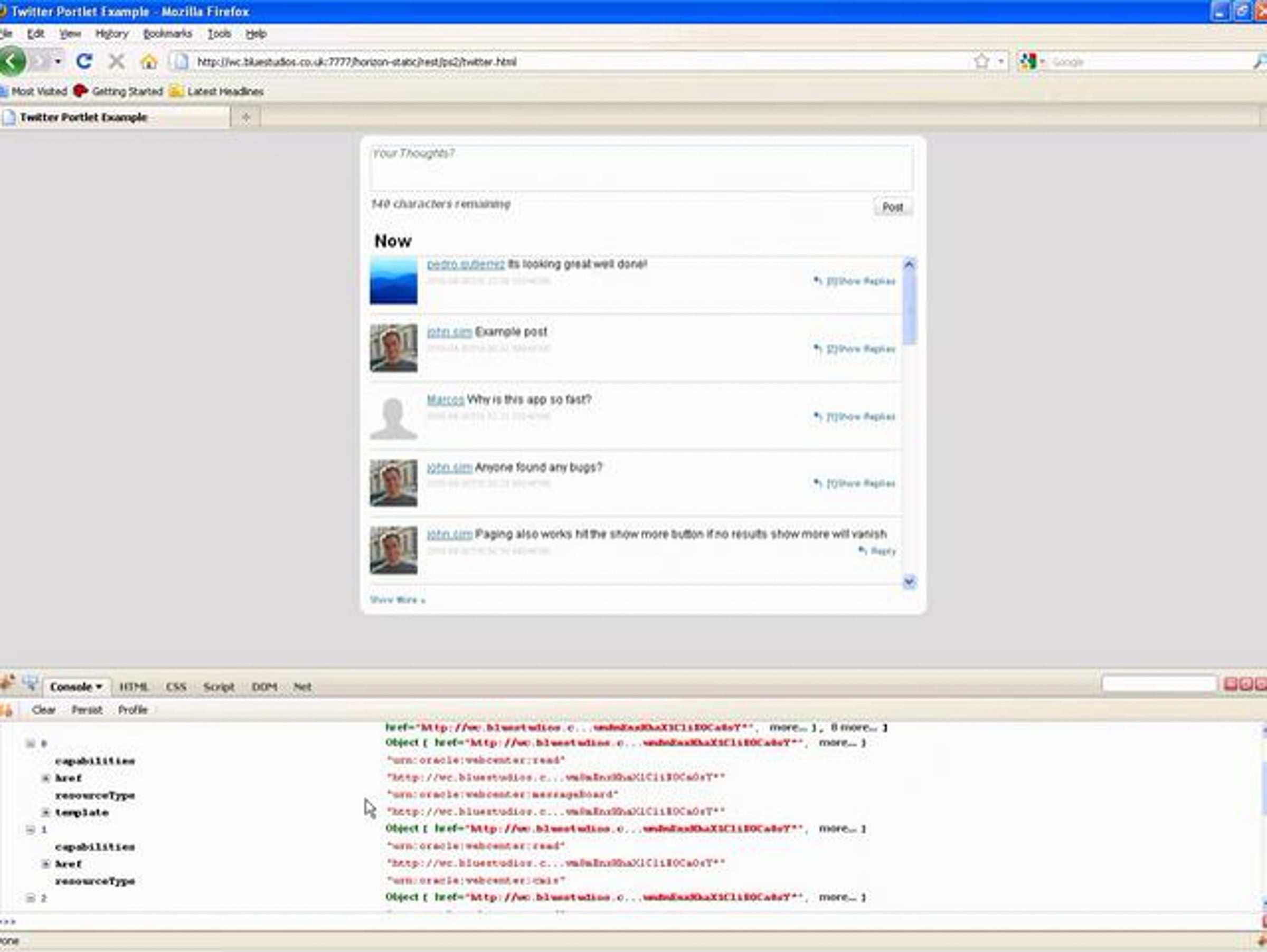Clear the Firebug console output
1267x952 pixels.
pyautogui.click(x=43, y=710)
